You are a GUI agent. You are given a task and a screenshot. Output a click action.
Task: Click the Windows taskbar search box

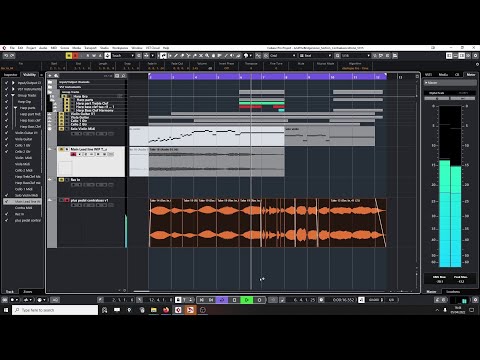(x=55, y=310)
